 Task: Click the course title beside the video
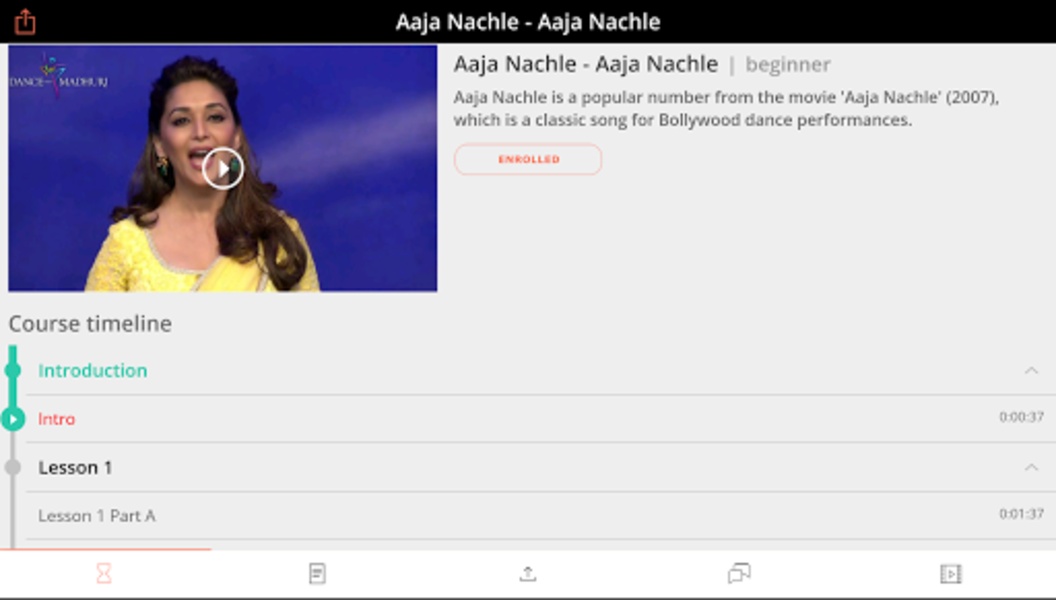point(586,64)
